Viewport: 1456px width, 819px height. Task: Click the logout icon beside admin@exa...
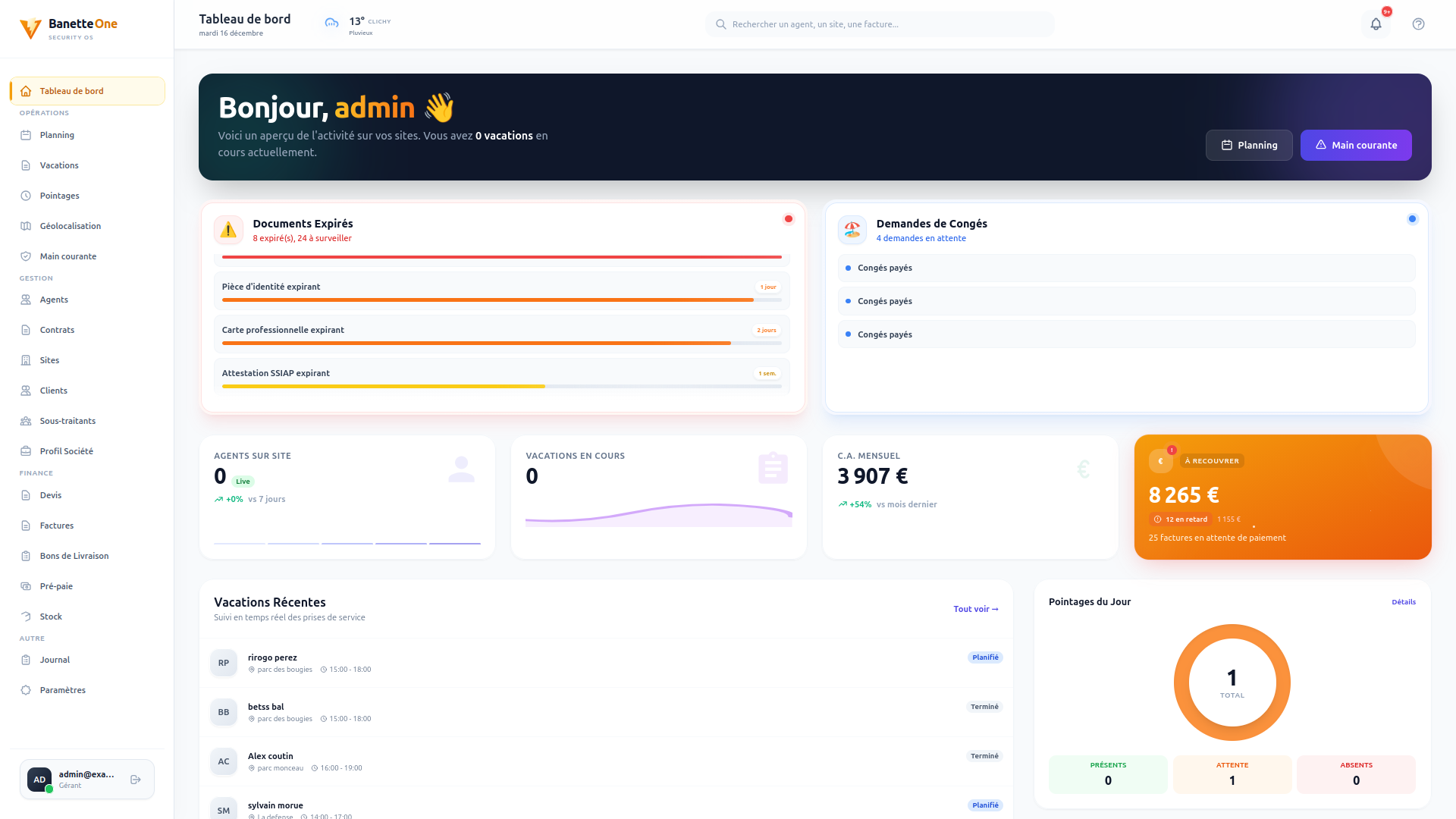point(135,779)
